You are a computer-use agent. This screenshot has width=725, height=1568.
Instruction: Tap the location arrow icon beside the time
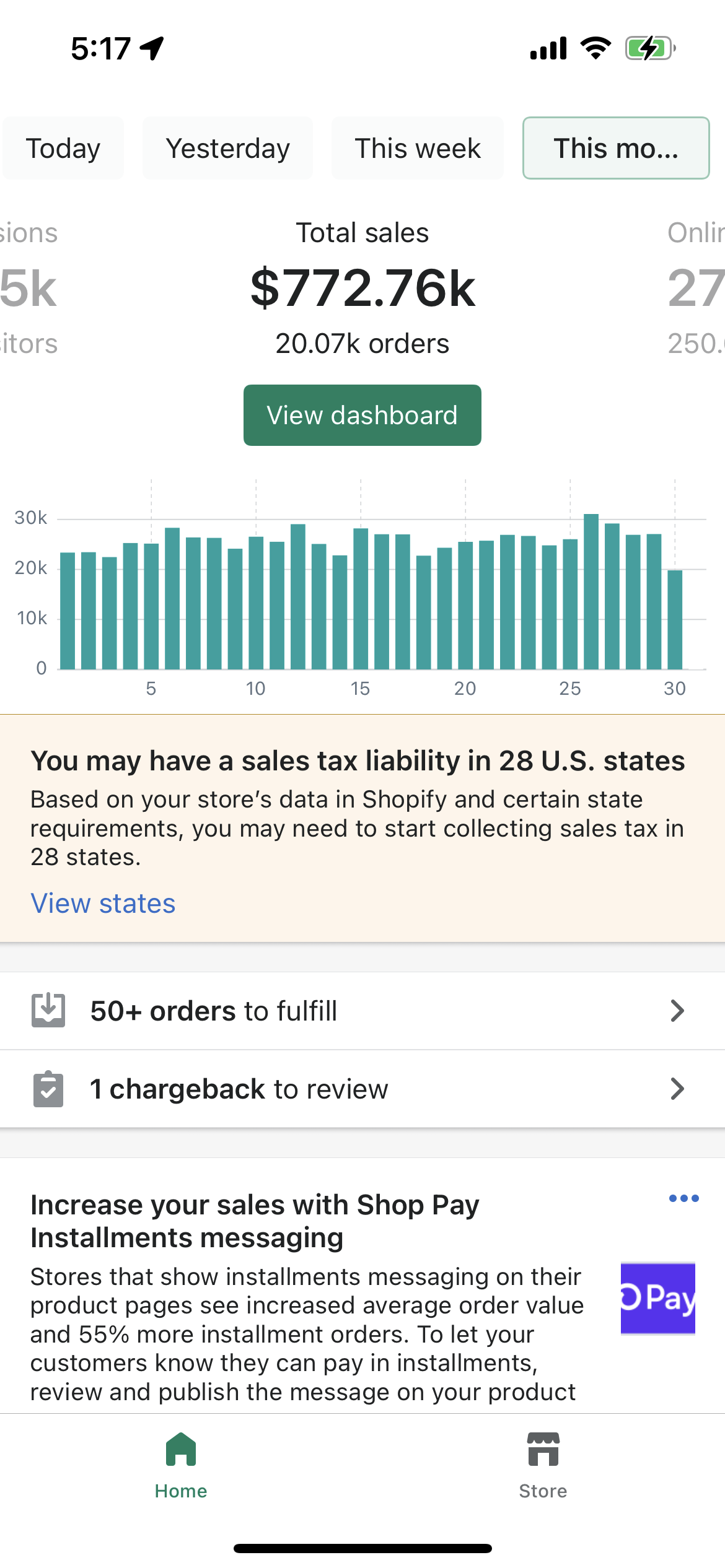[152, 48]
